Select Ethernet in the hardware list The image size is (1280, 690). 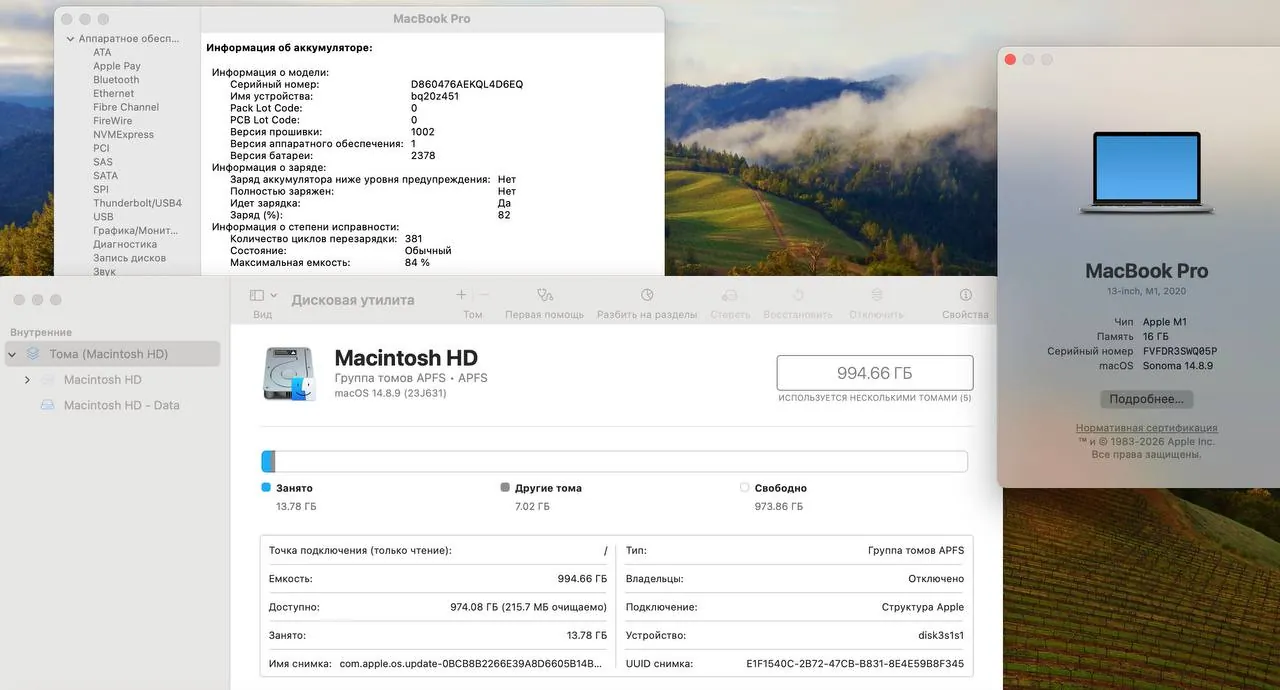(113, 94)
